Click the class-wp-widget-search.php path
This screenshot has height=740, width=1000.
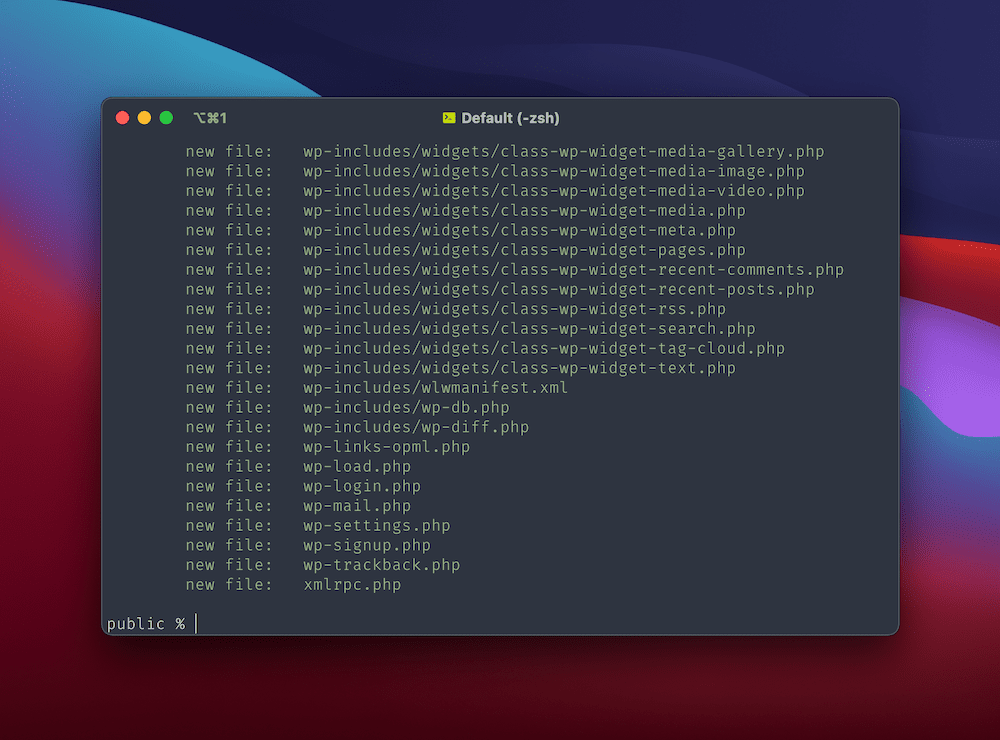click(x=529, y=329)
